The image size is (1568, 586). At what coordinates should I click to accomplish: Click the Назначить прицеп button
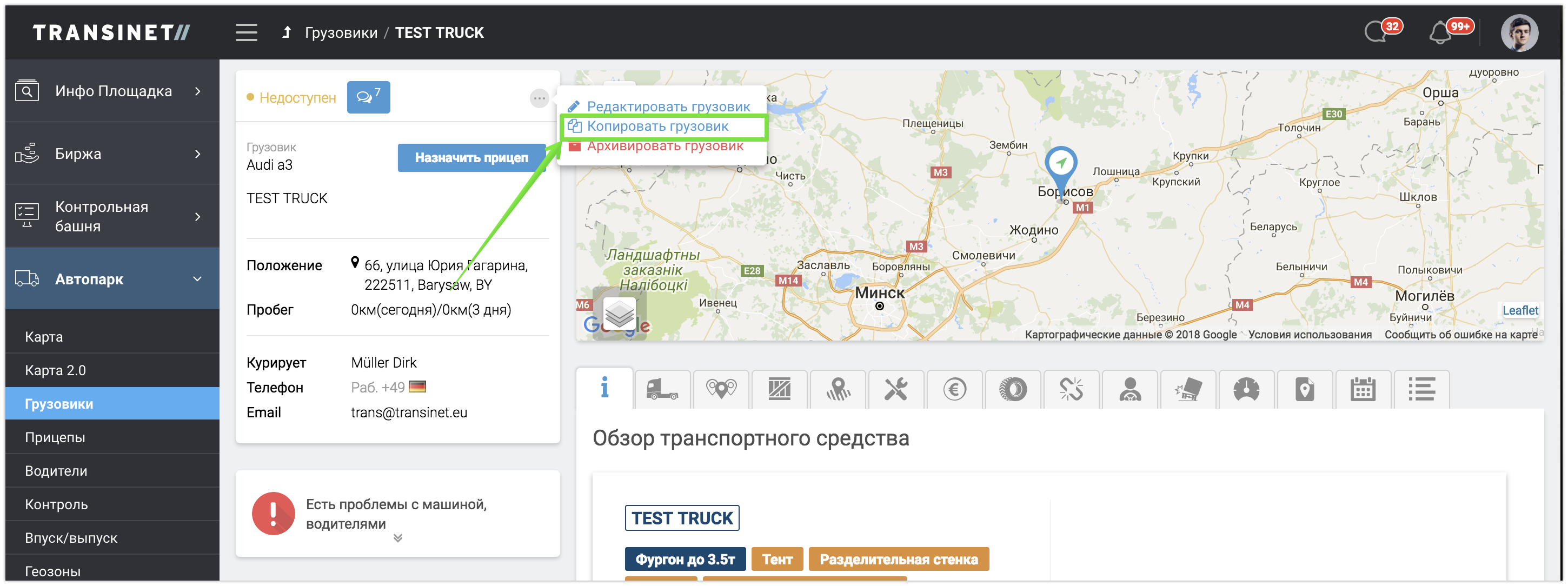coord(471,158)
